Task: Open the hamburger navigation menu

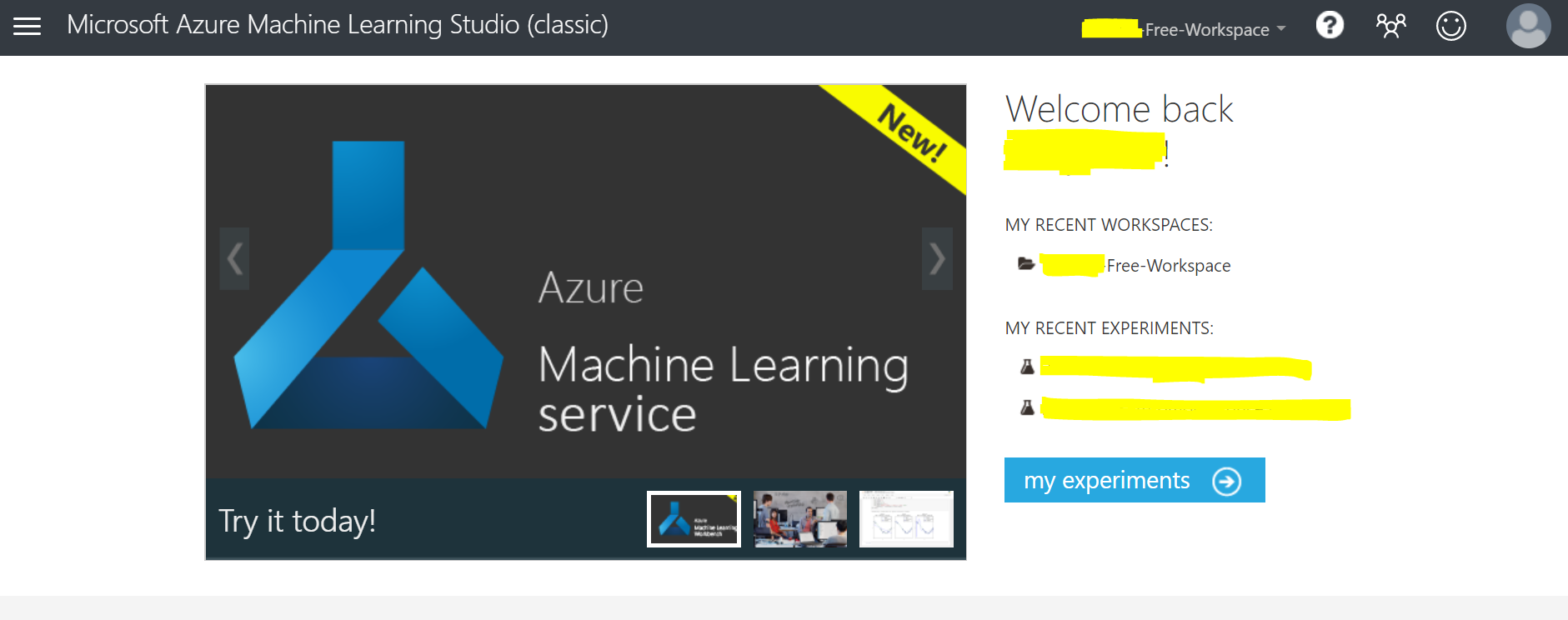Action: point(27,26)
